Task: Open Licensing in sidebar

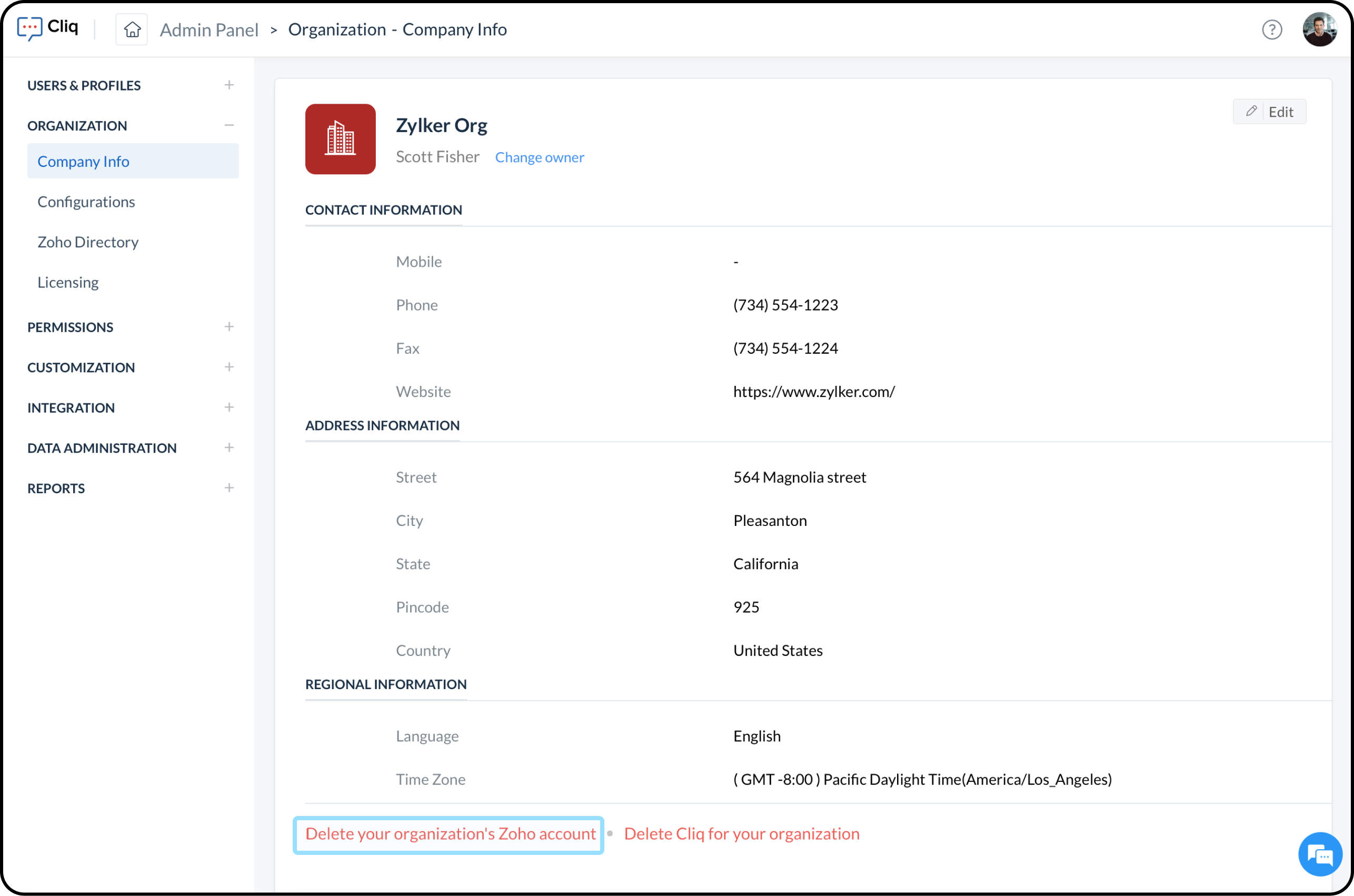Action: click(68, 282)
